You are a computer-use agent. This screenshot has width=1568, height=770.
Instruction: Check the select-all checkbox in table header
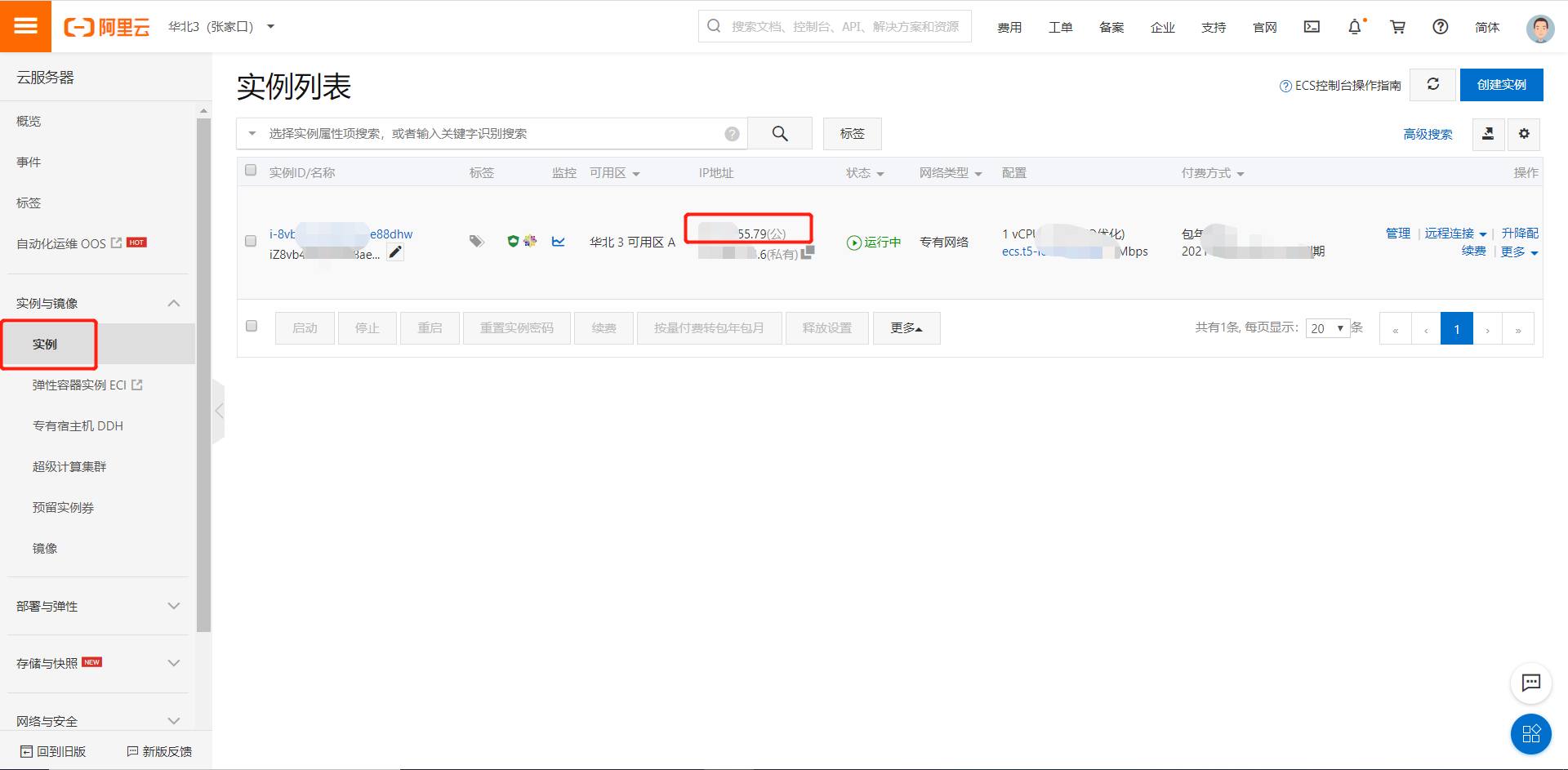point(251,170)
